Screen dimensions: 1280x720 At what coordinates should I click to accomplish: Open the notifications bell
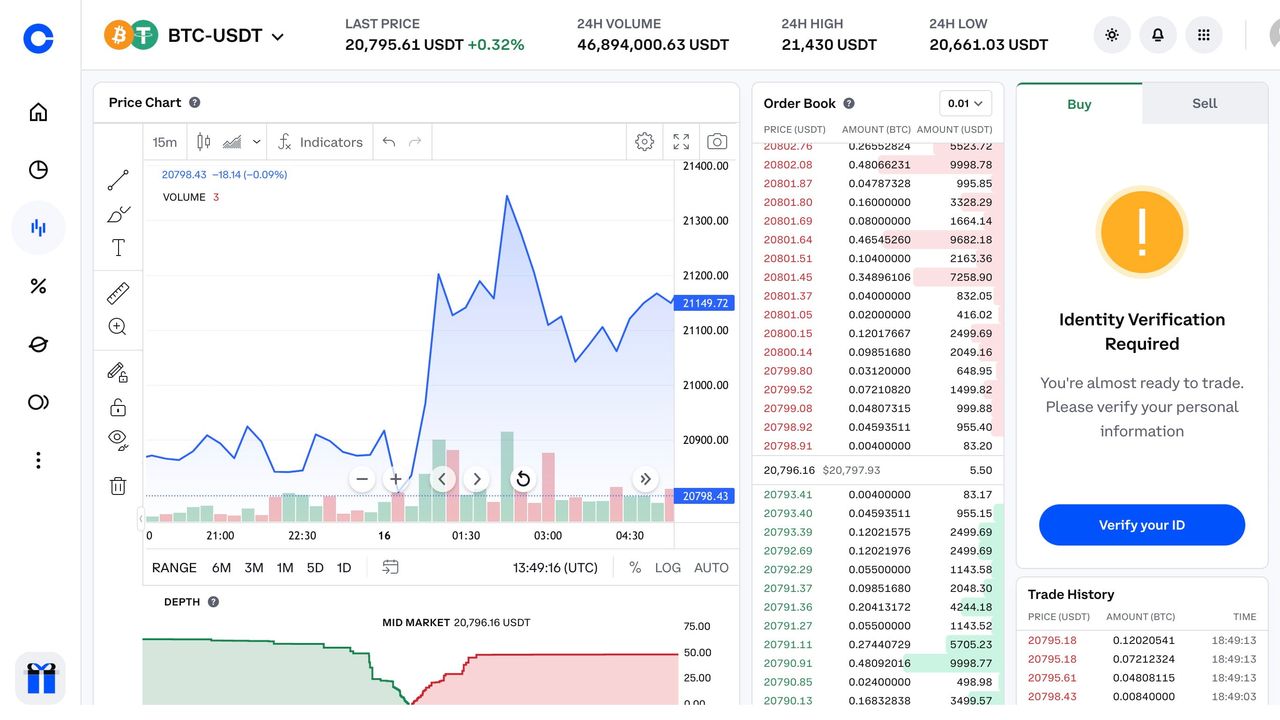[1158, 35]
